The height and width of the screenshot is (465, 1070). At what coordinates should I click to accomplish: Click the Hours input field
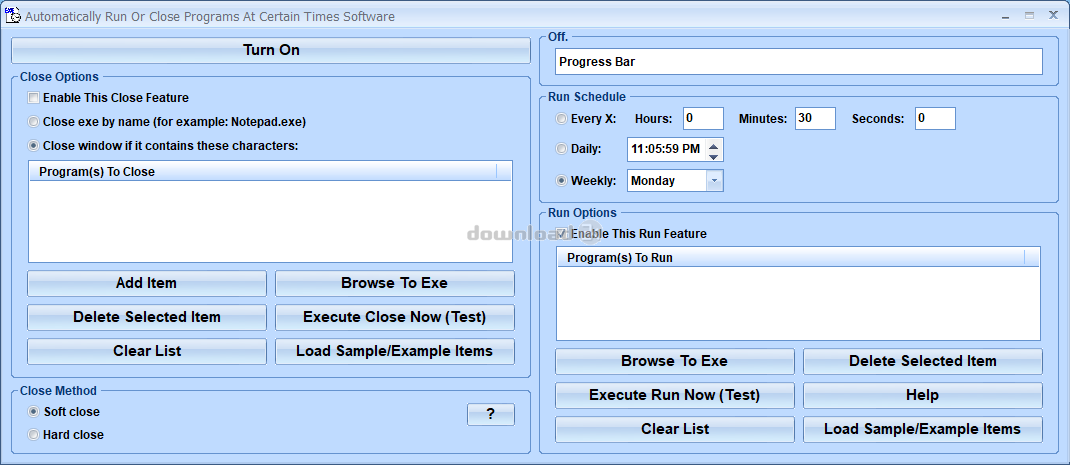[x=703, y=118]
